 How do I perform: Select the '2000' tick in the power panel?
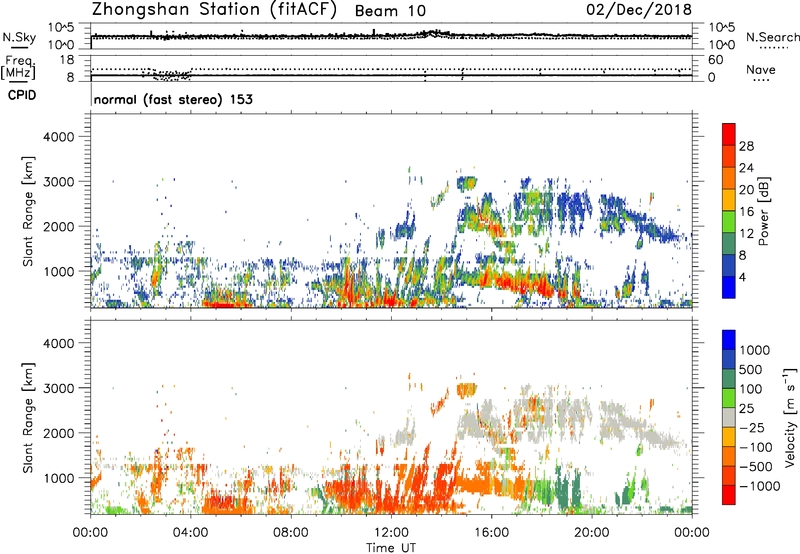coord(58,226)
